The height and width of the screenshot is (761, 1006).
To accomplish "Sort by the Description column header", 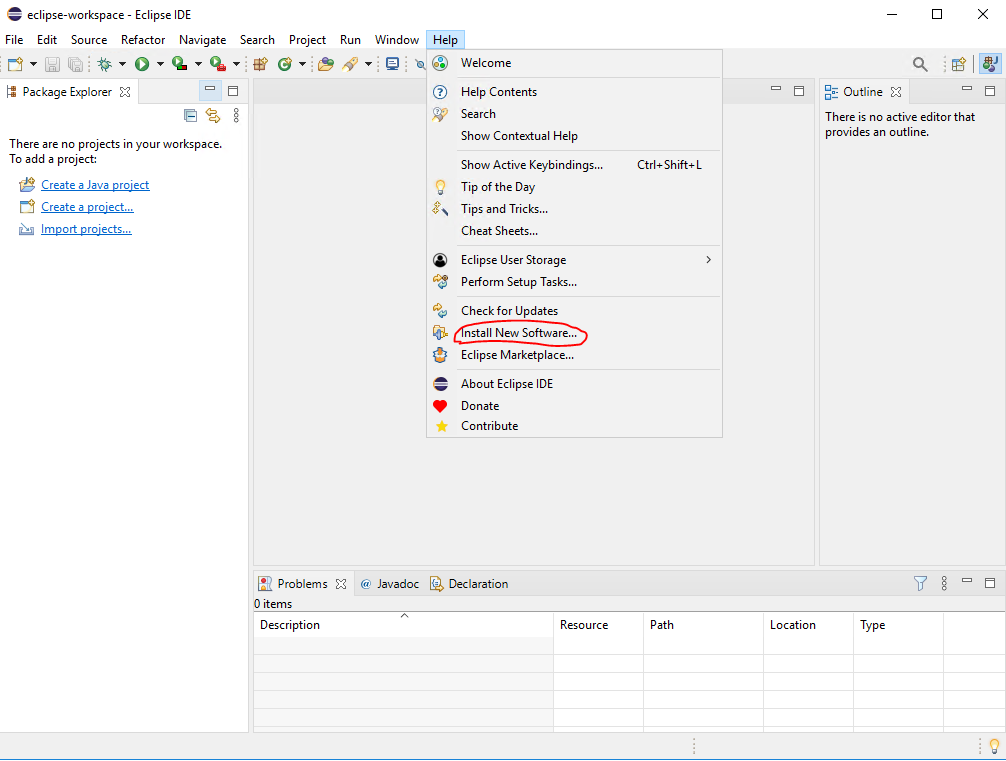I will pyautogui.click(x=404, y=624).
